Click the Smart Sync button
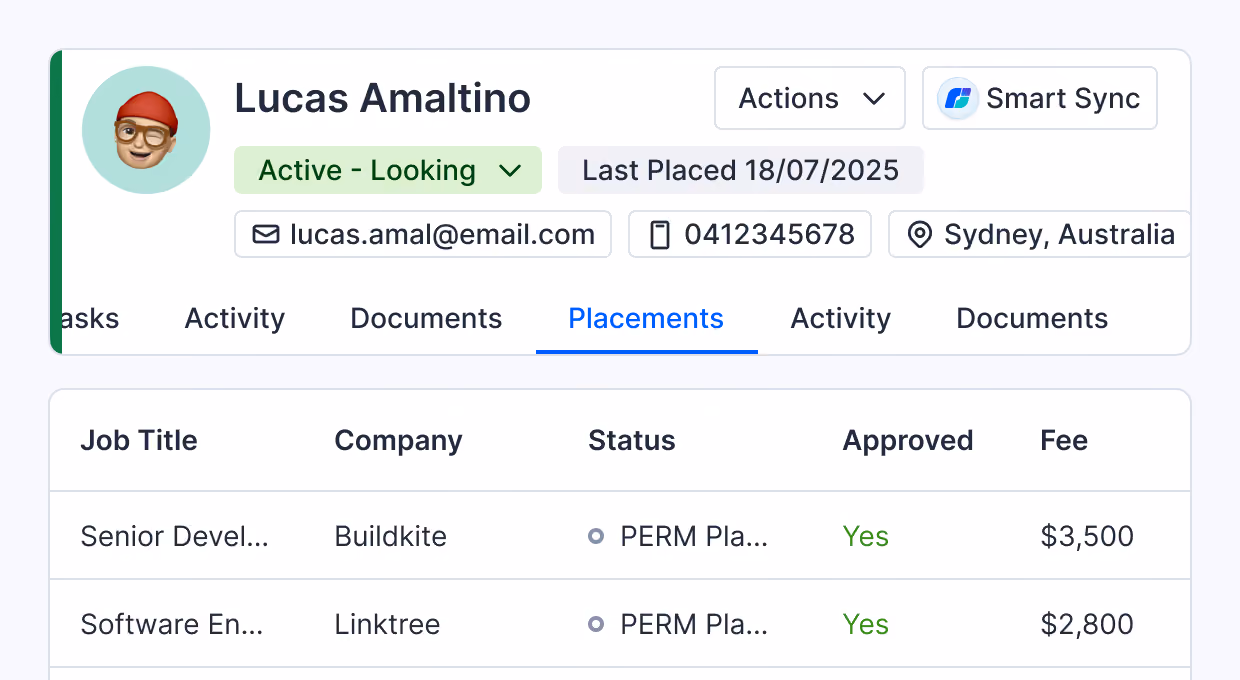This screenshot has width=1240, height=680. click(1040, 98)
